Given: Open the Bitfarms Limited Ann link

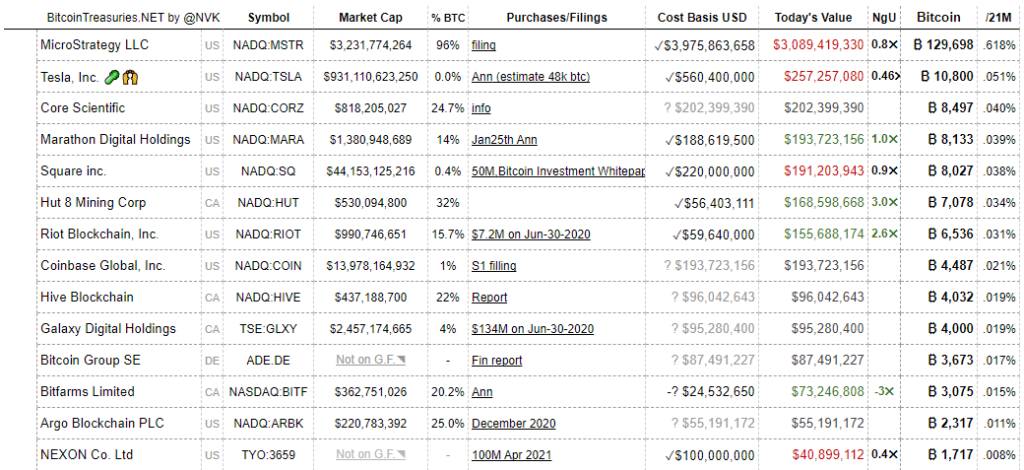Looking at the screenshot, I should pos(481,392).
